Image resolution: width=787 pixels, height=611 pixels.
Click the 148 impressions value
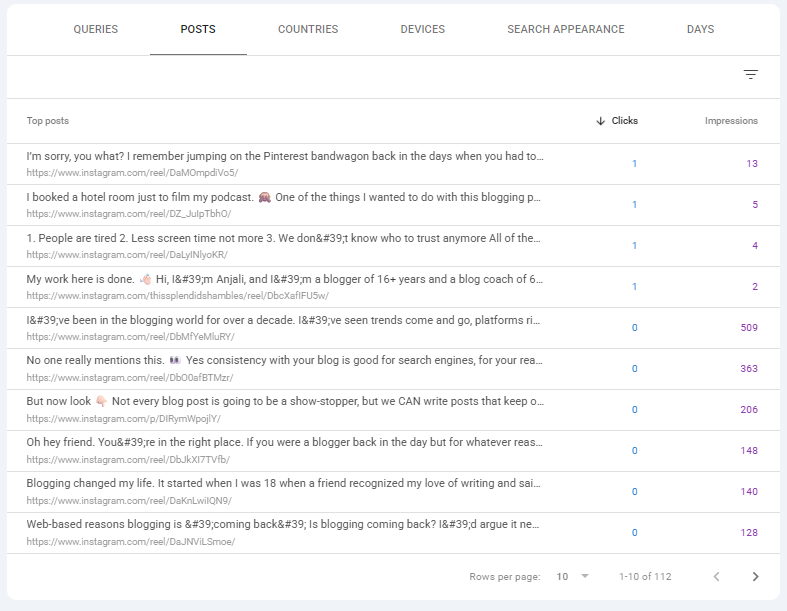[749, 451]
